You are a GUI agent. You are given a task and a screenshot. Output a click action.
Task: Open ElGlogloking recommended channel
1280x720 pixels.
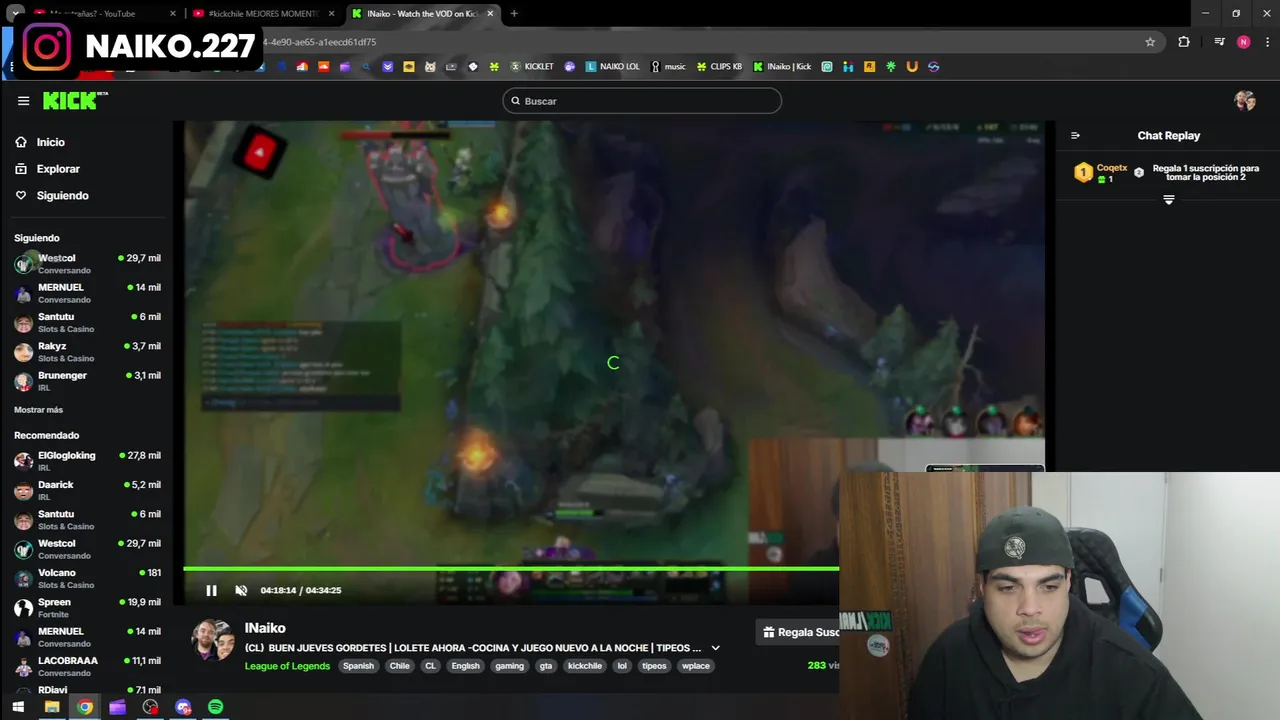[x=87, y=461]
